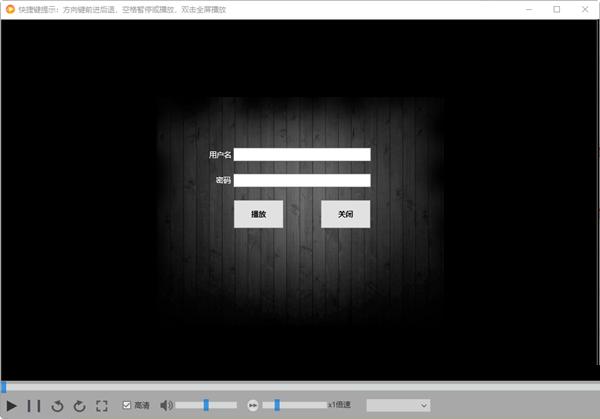Click the 播放 button in login form
This screenshot has height=419, width=600.
tap(258, 214)
